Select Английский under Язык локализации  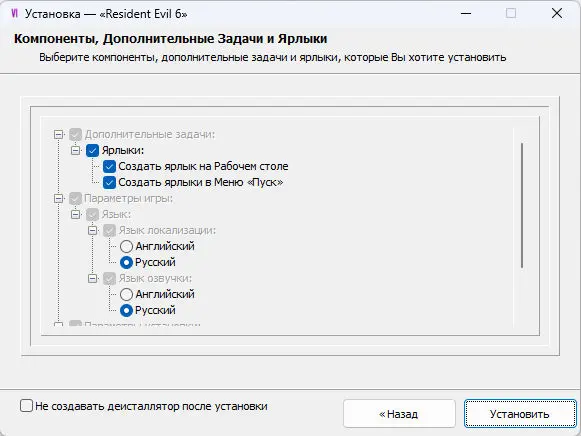(x=126, y=246)
